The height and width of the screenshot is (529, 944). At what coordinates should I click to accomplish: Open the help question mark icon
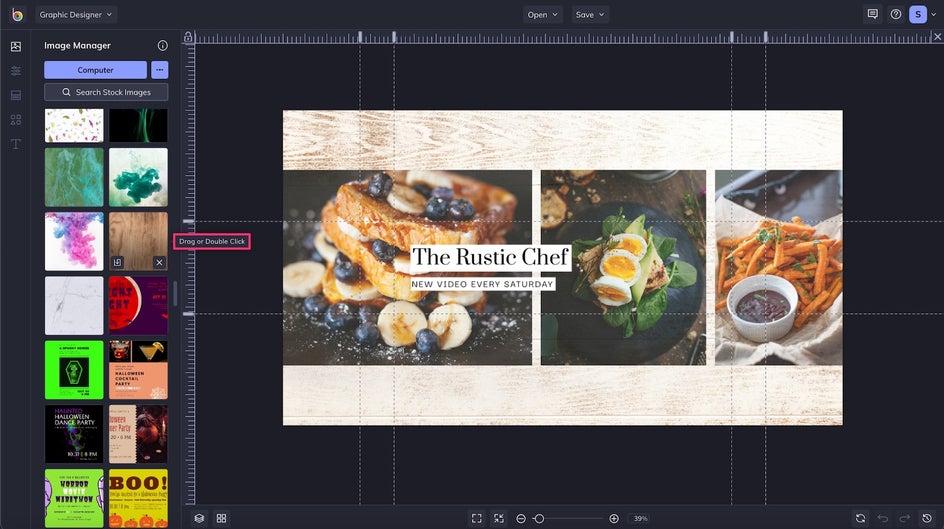point(895,14)
